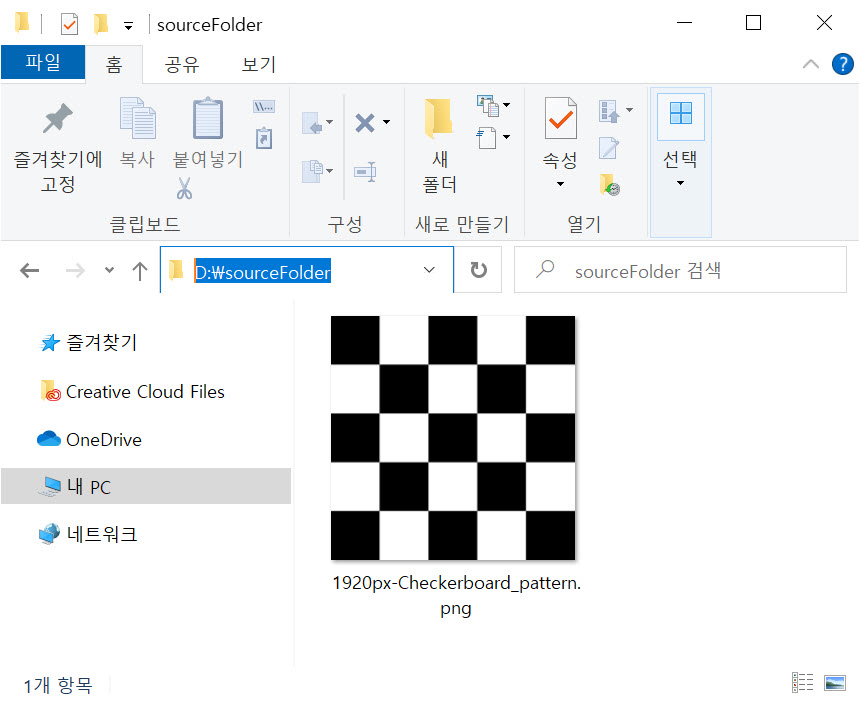The height and width of the screenshot is (703, 860).
Task: Go back with the left arrow
Action: pos(30,270)
